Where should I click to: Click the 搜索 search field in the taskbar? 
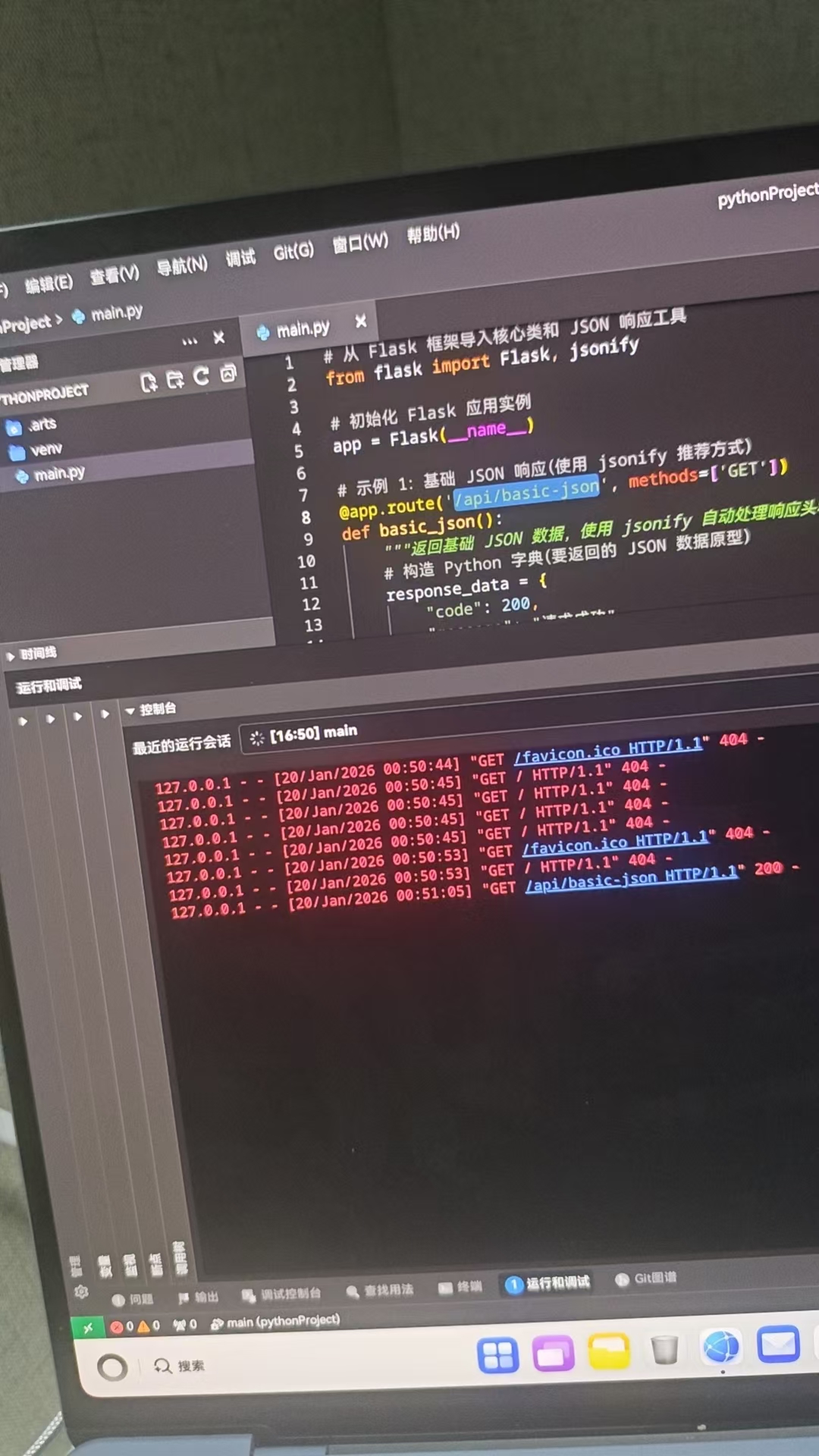pos(180,1366)
